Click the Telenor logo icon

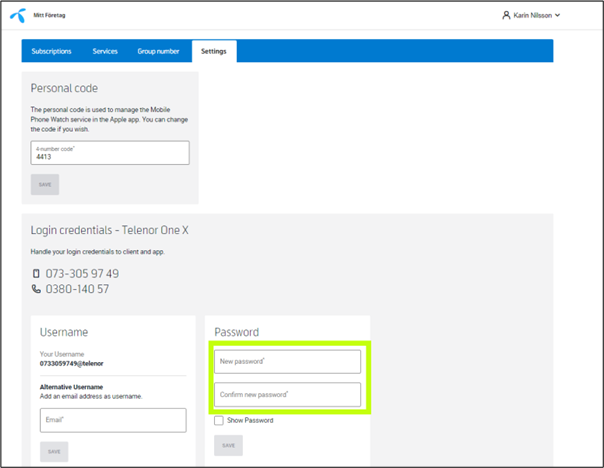tap(18, 15)
